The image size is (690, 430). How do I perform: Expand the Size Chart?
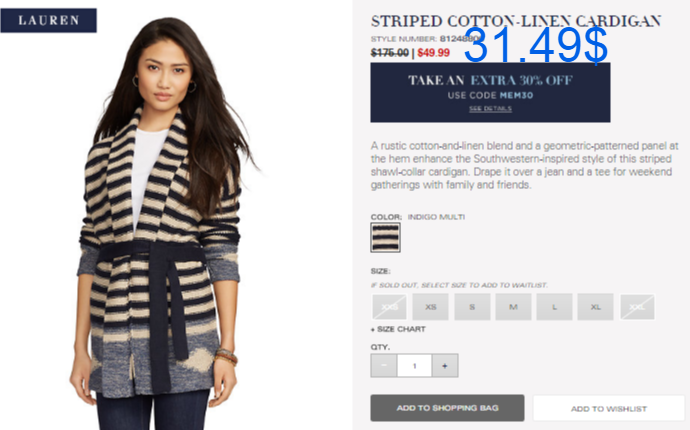[x=398, y=329]
